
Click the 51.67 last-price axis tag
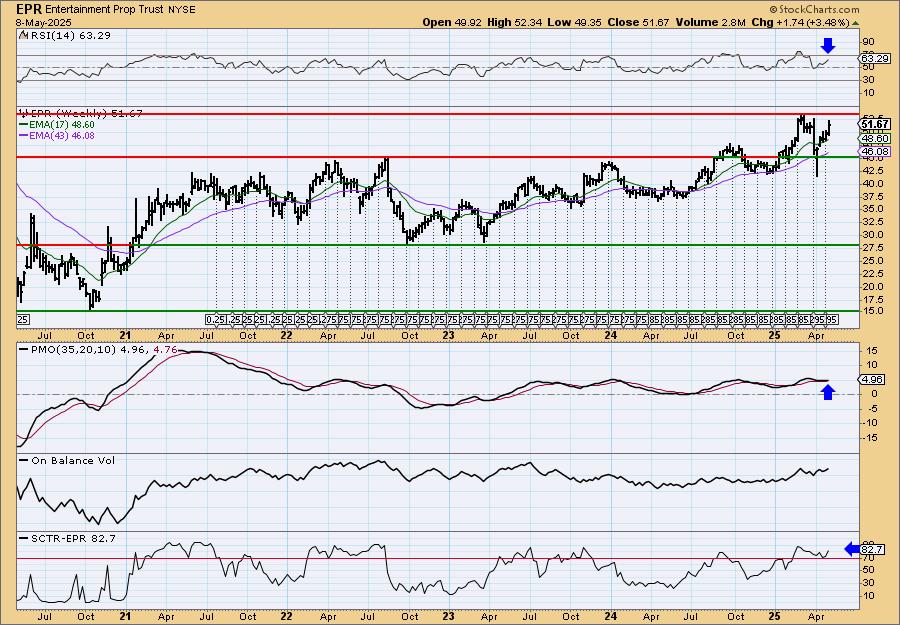(875, 124)
